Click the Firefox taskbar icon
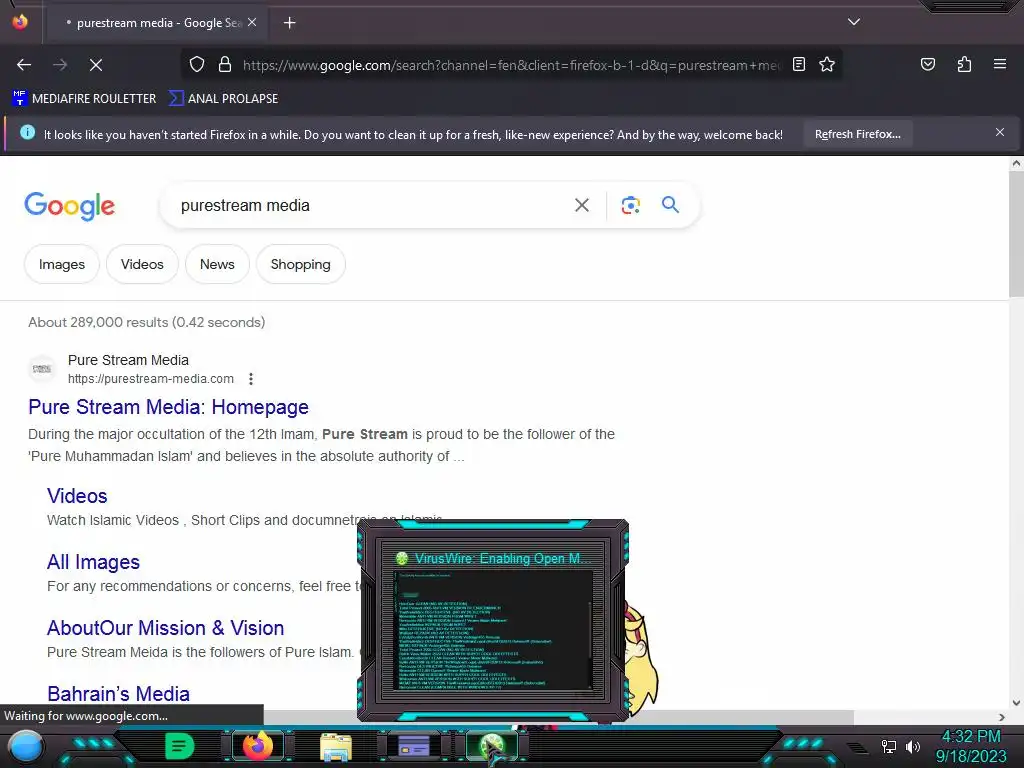Viewport: 1024px width, 768px height. [x=258, y=746]
